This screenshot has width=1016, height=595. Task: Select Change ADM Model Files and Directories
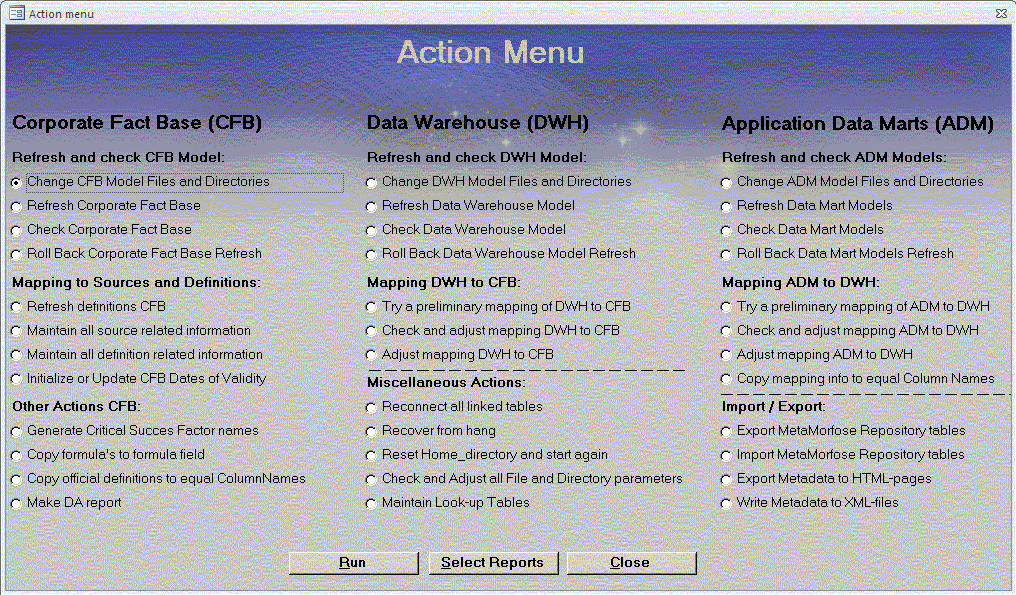(726, 183)
